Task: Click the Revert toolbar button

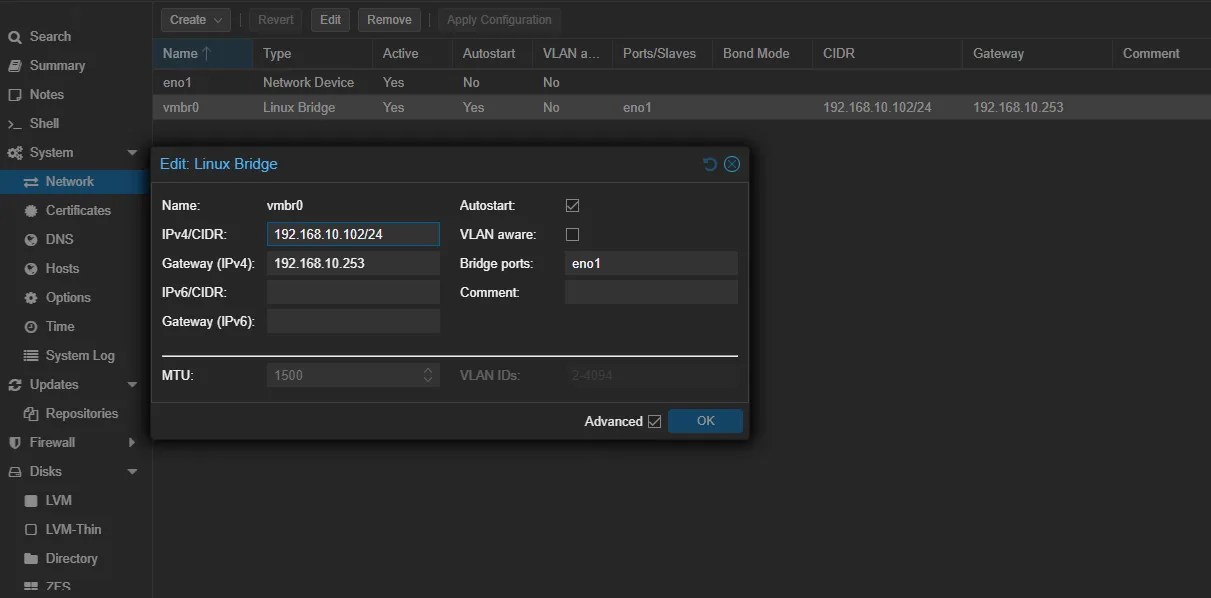Action: pos(276,20)
